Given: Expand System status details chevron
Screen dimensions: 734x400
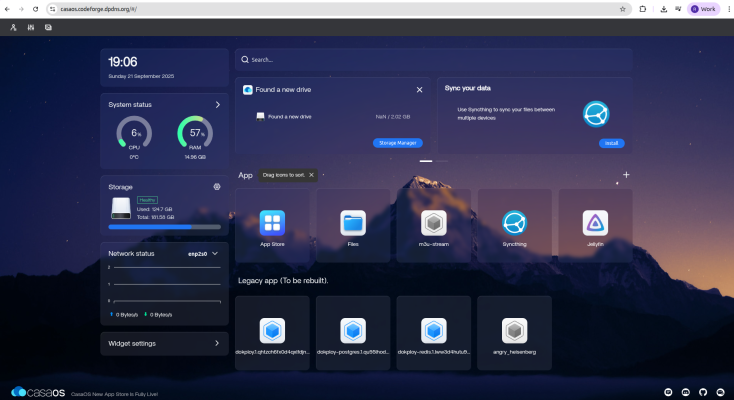Looking at the screenshot, I should (218, 105).
